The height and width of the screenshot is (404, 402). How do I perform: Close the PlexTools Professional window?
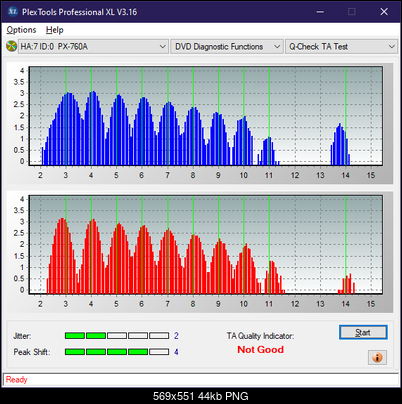pos(384,12)
